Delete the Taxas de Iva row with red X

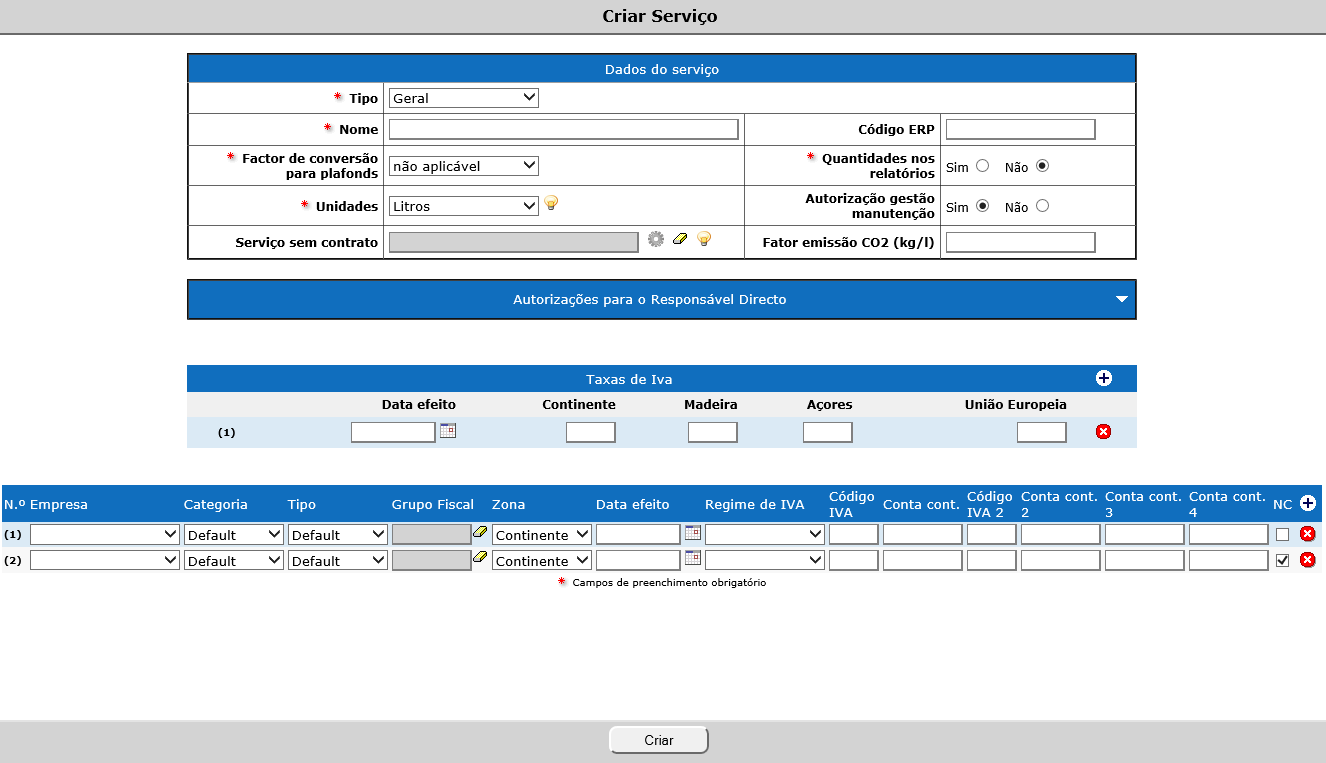[x=1103, y=432]
